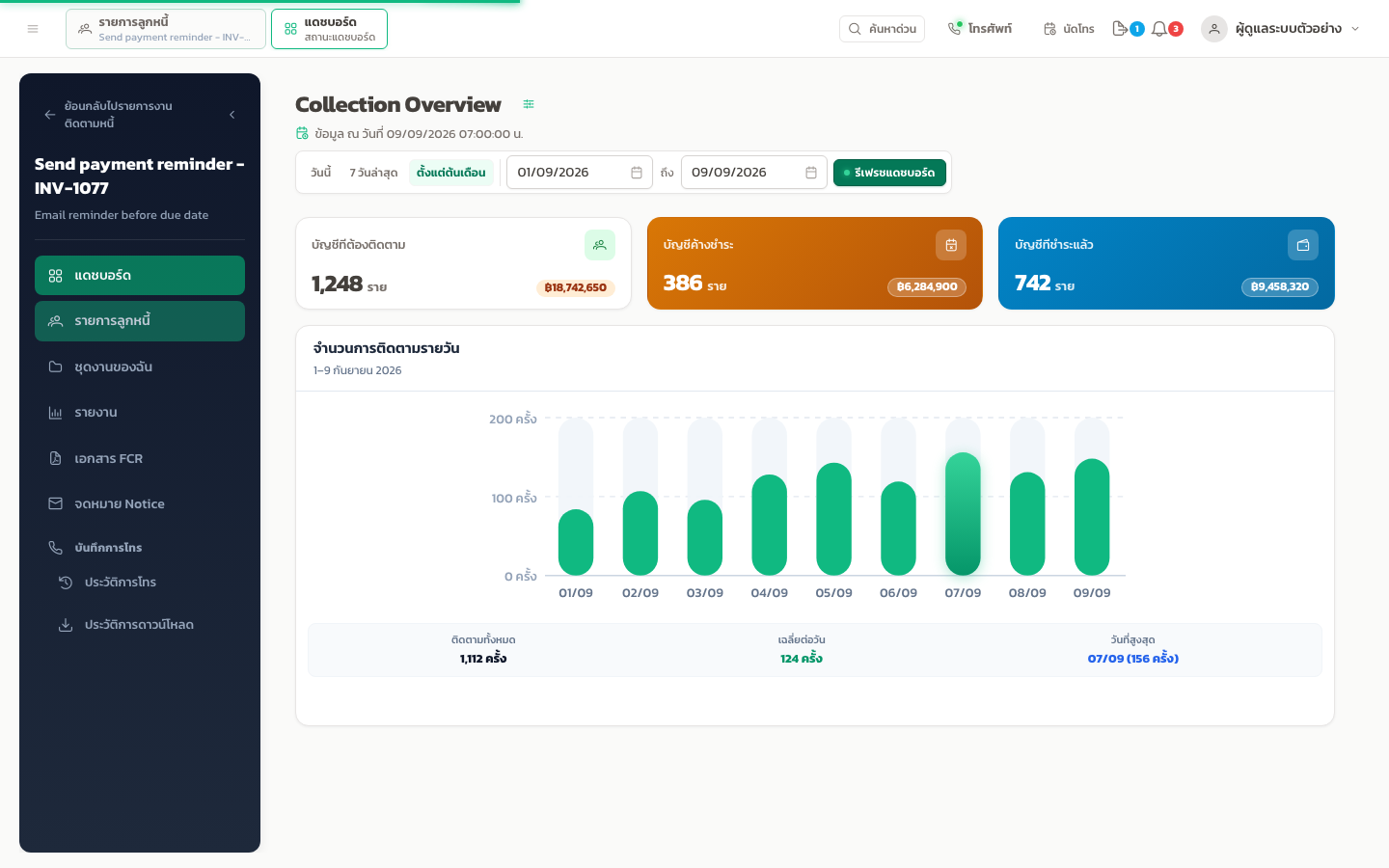The height and width of the screenshot is (868, 1389).
Task: Select the 7 วันล่าสุด range option
Action: 373,173
